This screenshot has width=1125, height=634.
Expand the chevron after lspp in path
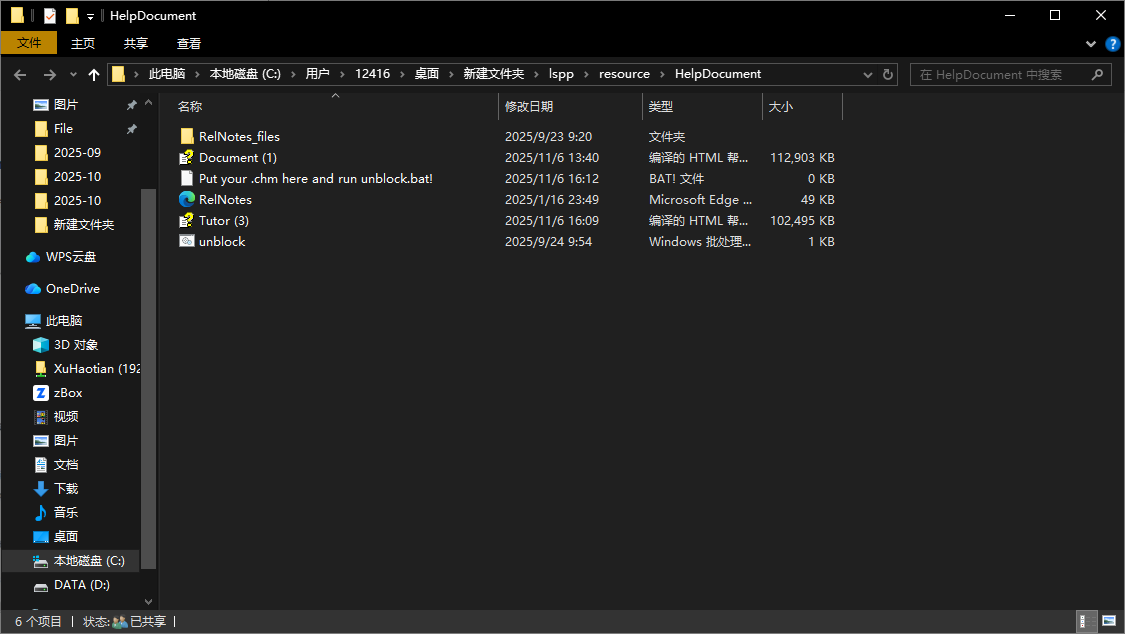(x=586, y=75)
